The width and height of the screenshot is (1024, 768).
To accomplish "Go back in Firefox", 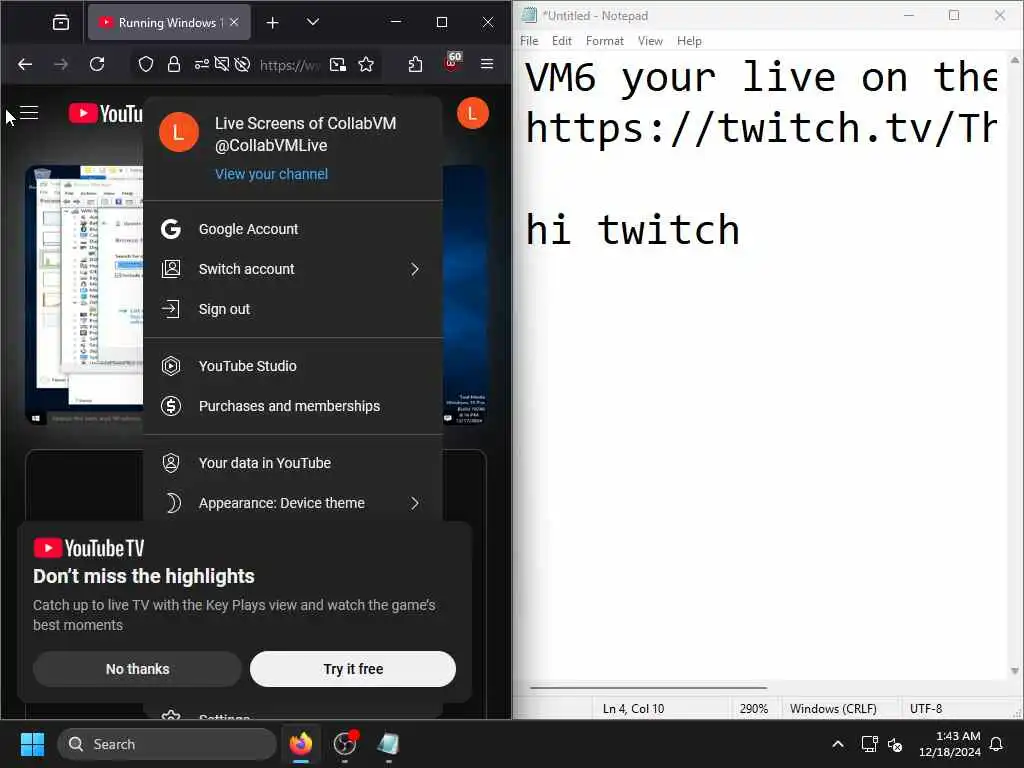I will click(25, 64).
